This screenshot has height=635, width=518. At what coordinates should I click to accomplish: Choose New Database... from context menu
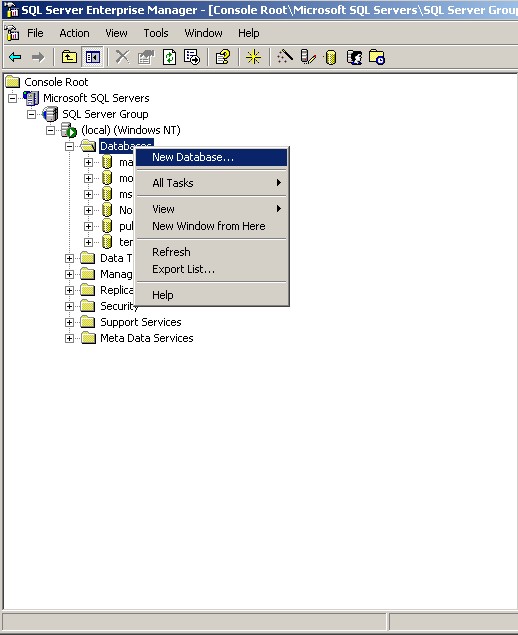click(x=211, y=157)
